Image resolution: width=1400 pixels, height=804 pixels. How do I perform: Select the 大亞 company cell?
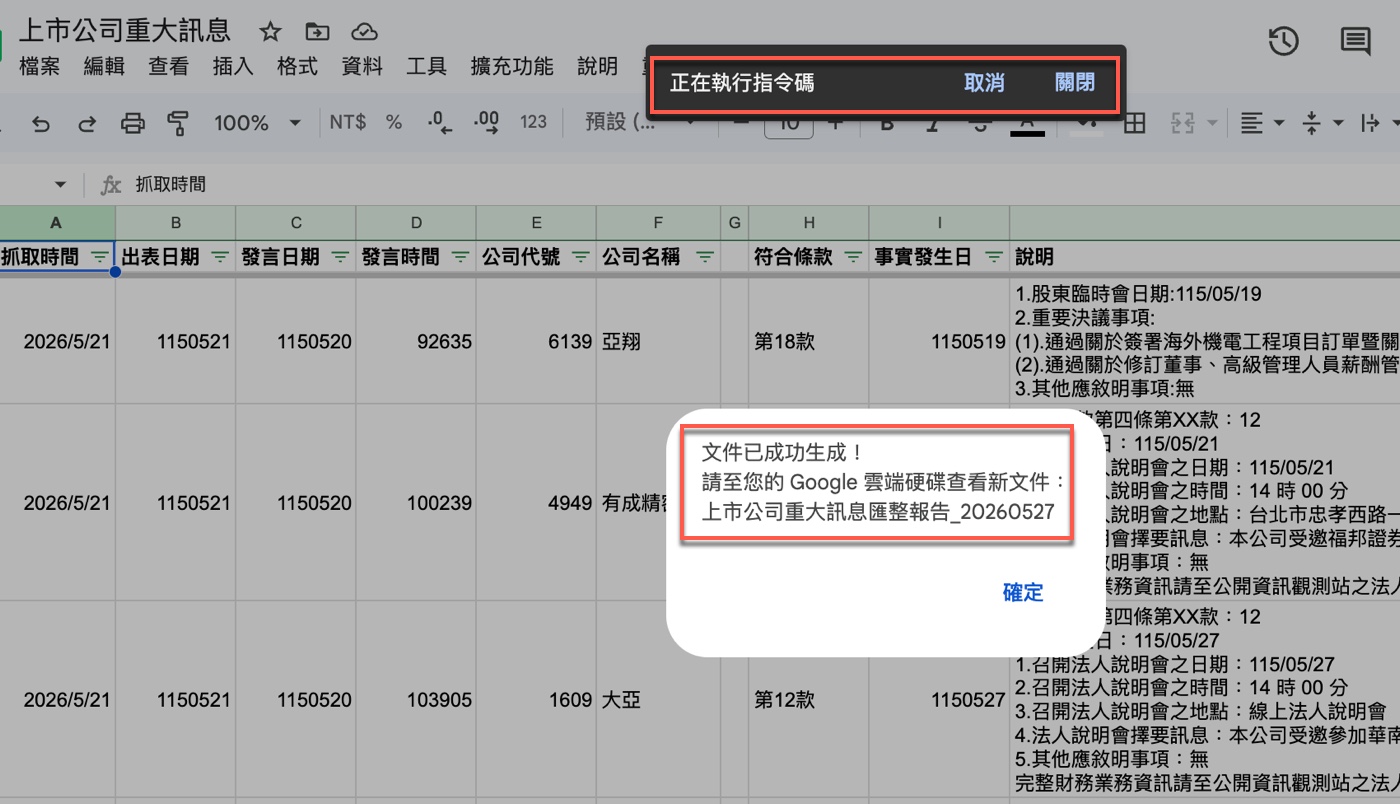click(x=658, y=701)
